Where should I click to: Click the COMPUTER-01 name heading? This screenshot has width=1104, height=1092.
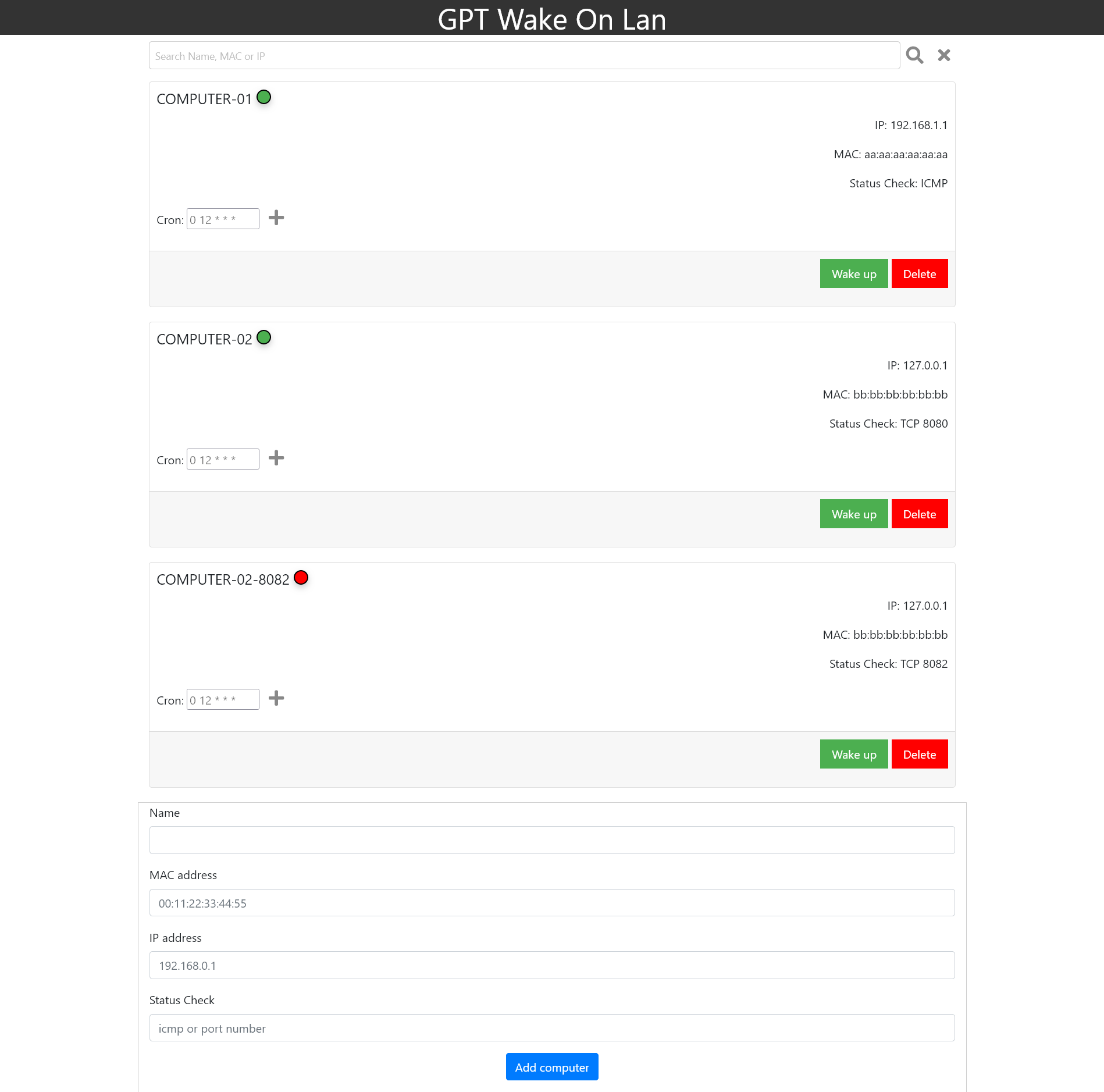click(x=204, y=99)
